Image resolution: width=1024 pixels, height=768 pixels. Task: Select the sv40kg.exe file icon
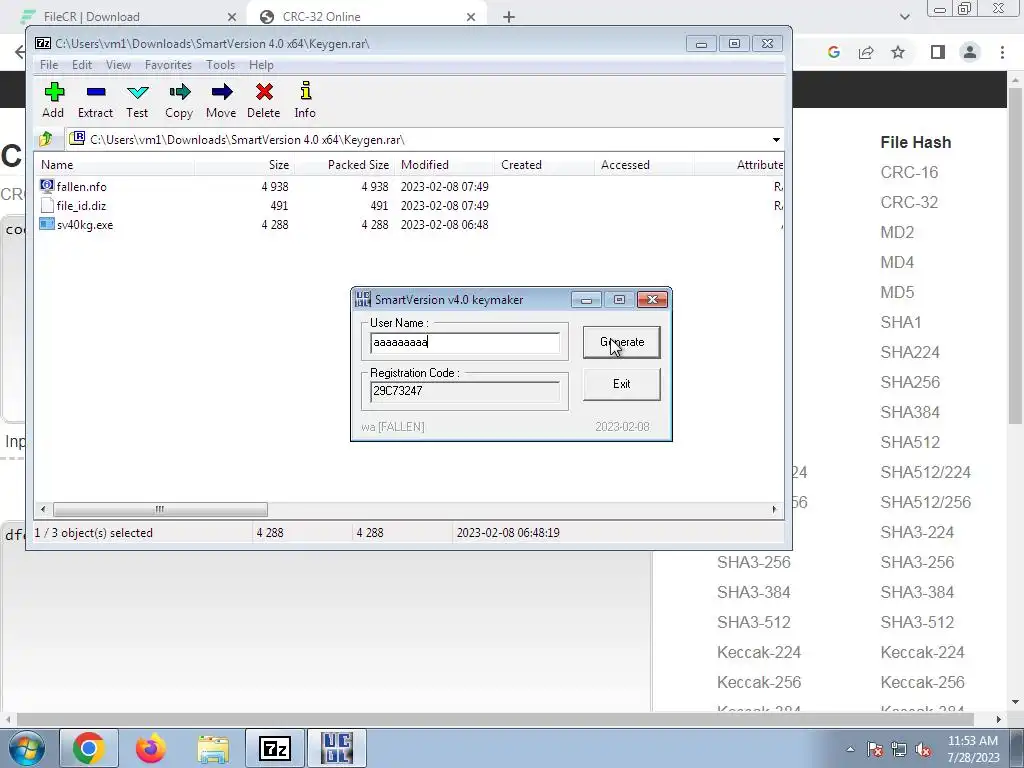46,224
